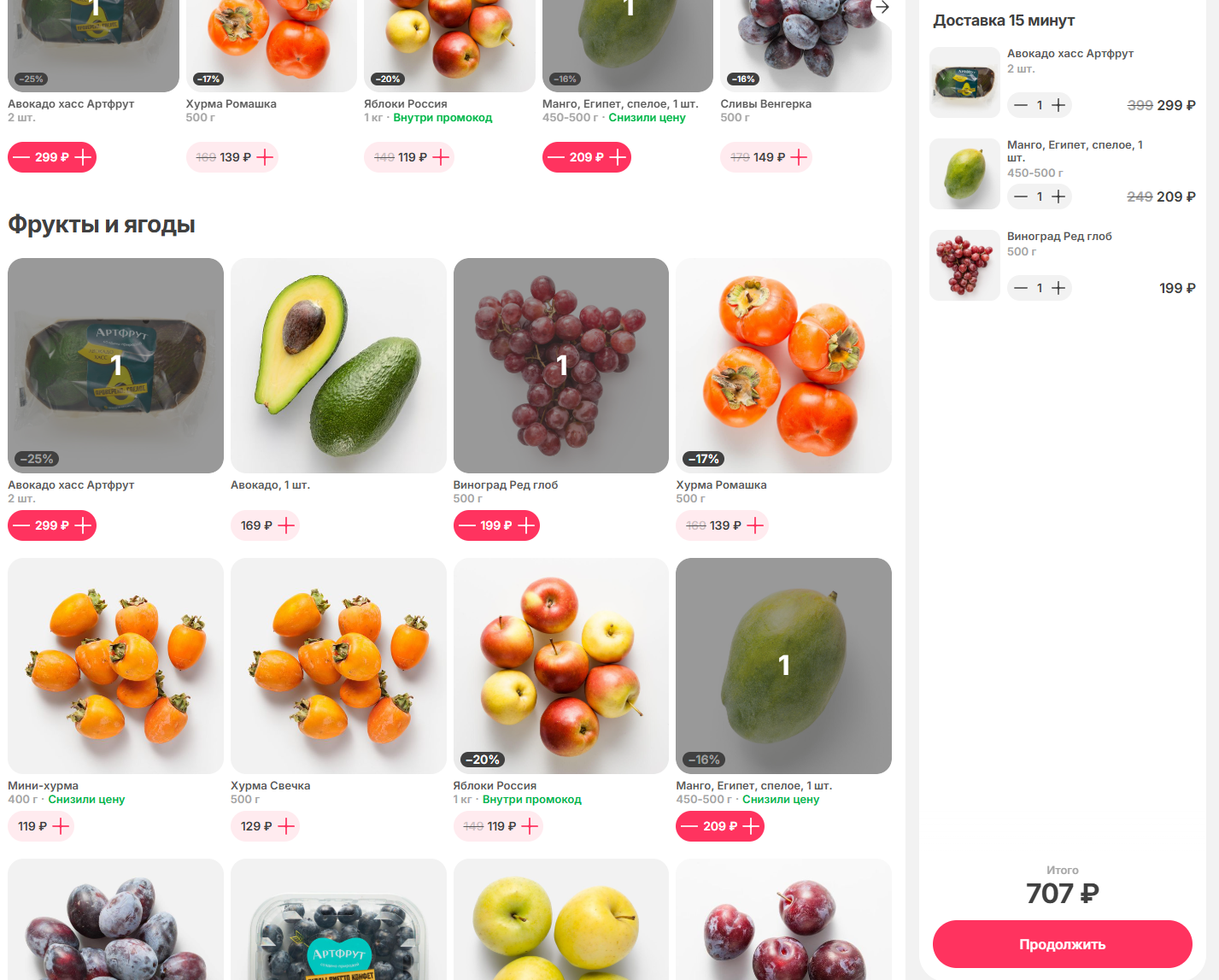Increase Виноград Ред глоб quantity in cart

(1058, 288)
